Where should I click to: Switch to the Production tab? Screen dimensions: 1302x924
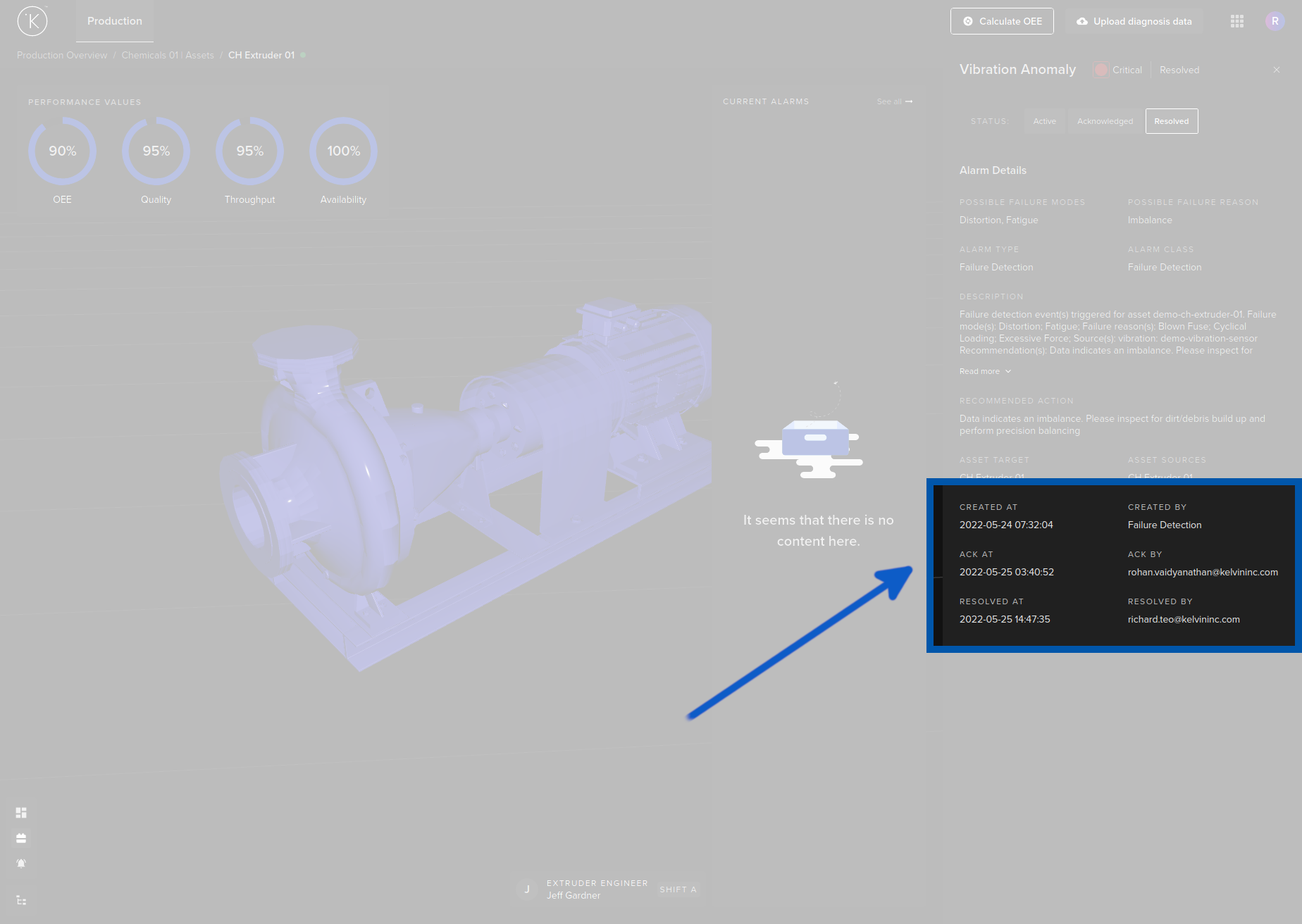click(114, 21)
